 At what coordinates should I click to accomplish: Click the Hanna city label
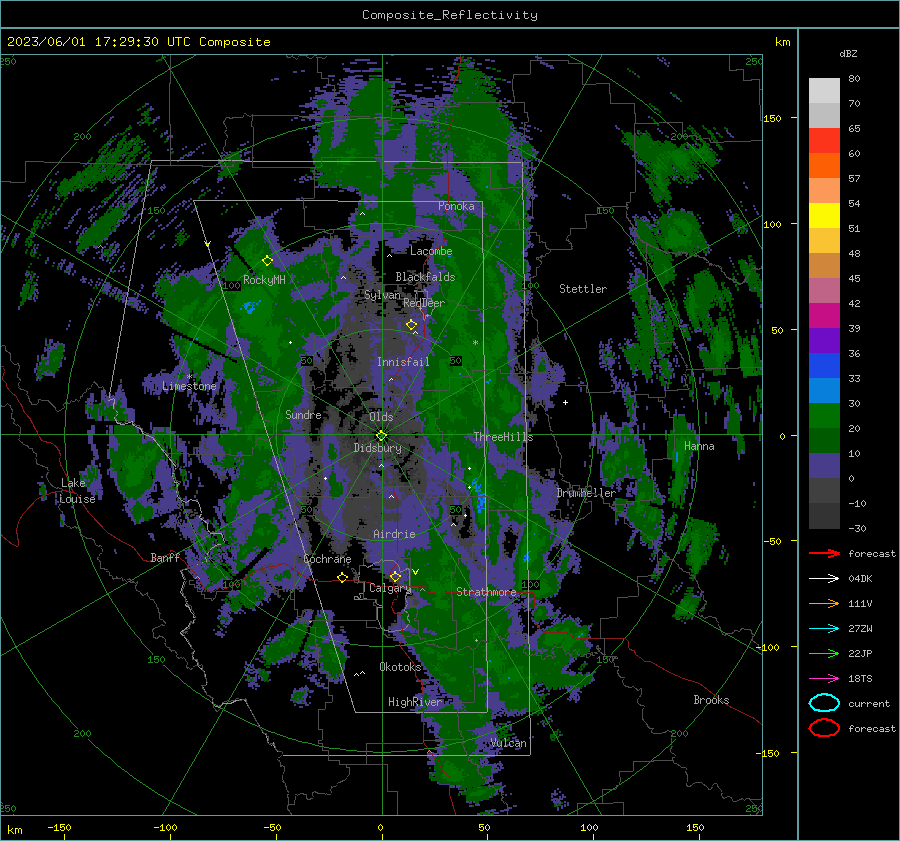[x=699, y=446]
